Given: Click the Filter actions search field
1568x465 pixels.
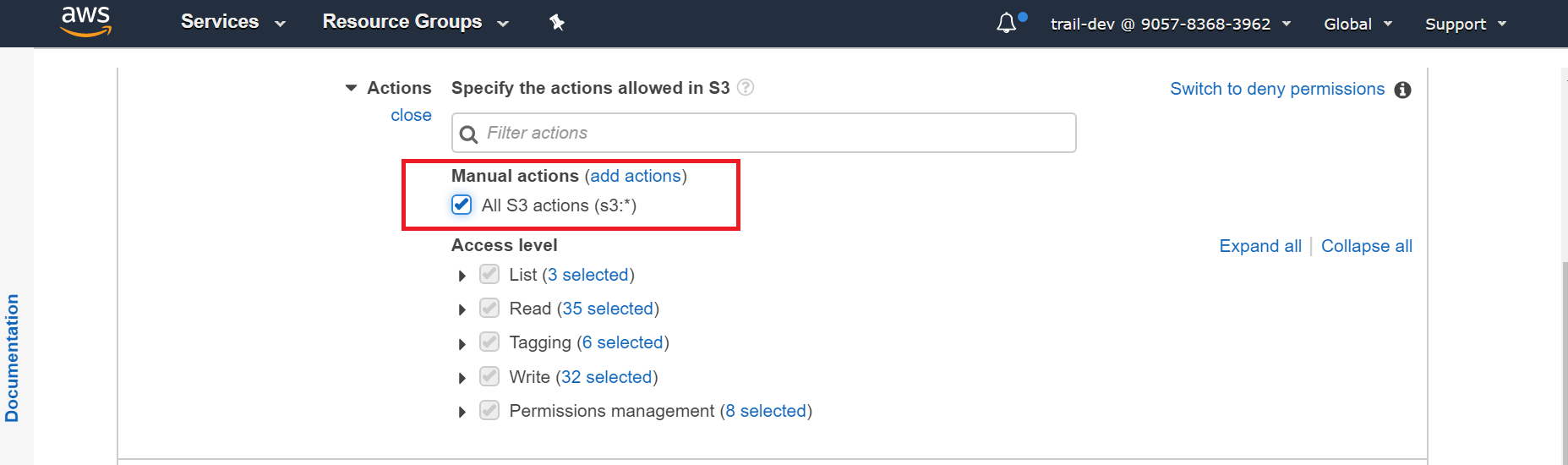Looking at the screenshot, I should tap(773, 133).
